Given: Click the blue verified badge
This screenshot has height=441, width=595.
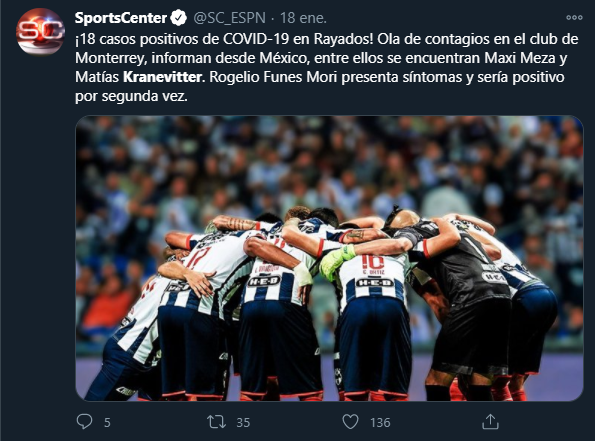Looking at the screenshot, I should tap(178, 18).
